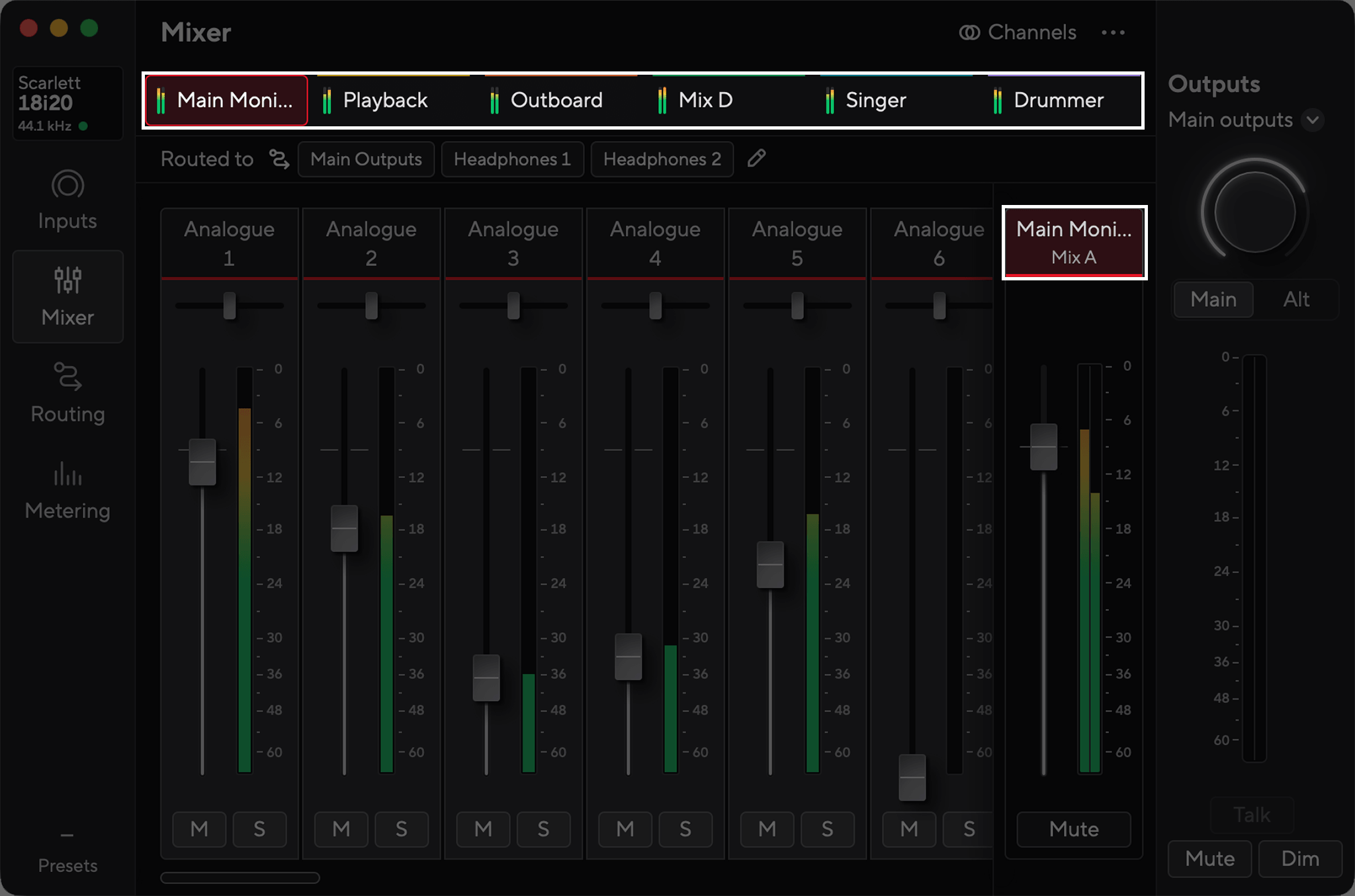Click the Analogue 6 pan slider

click(939, 305)
